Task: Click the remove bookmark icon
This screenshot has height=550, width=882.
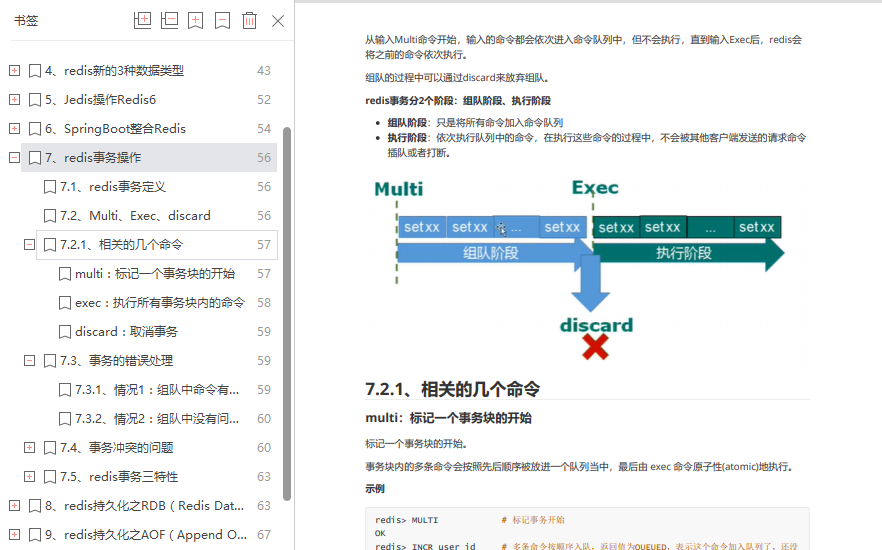Action: point(222,21)
